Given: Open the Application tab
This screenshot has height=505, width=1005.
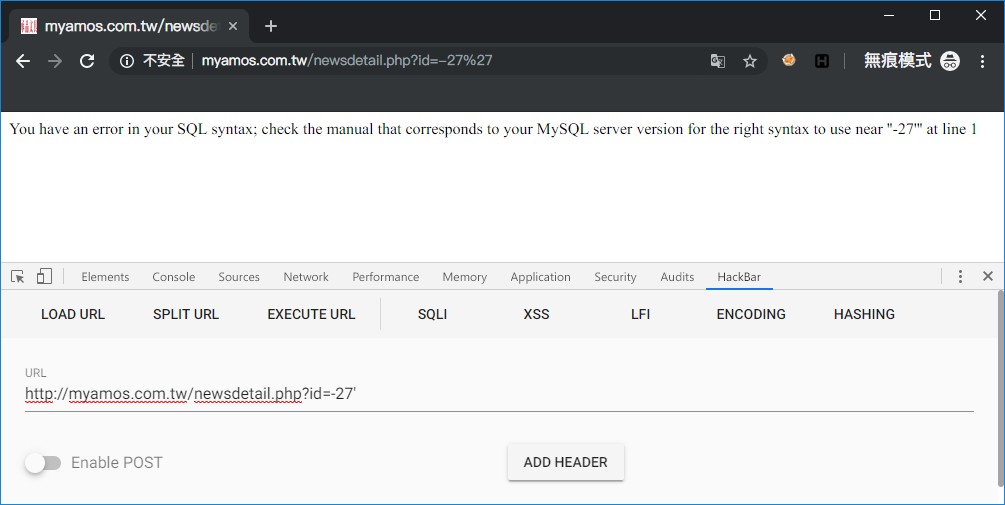Looking at the screenshot, I should pyautogui.click(x=540, y=277).
